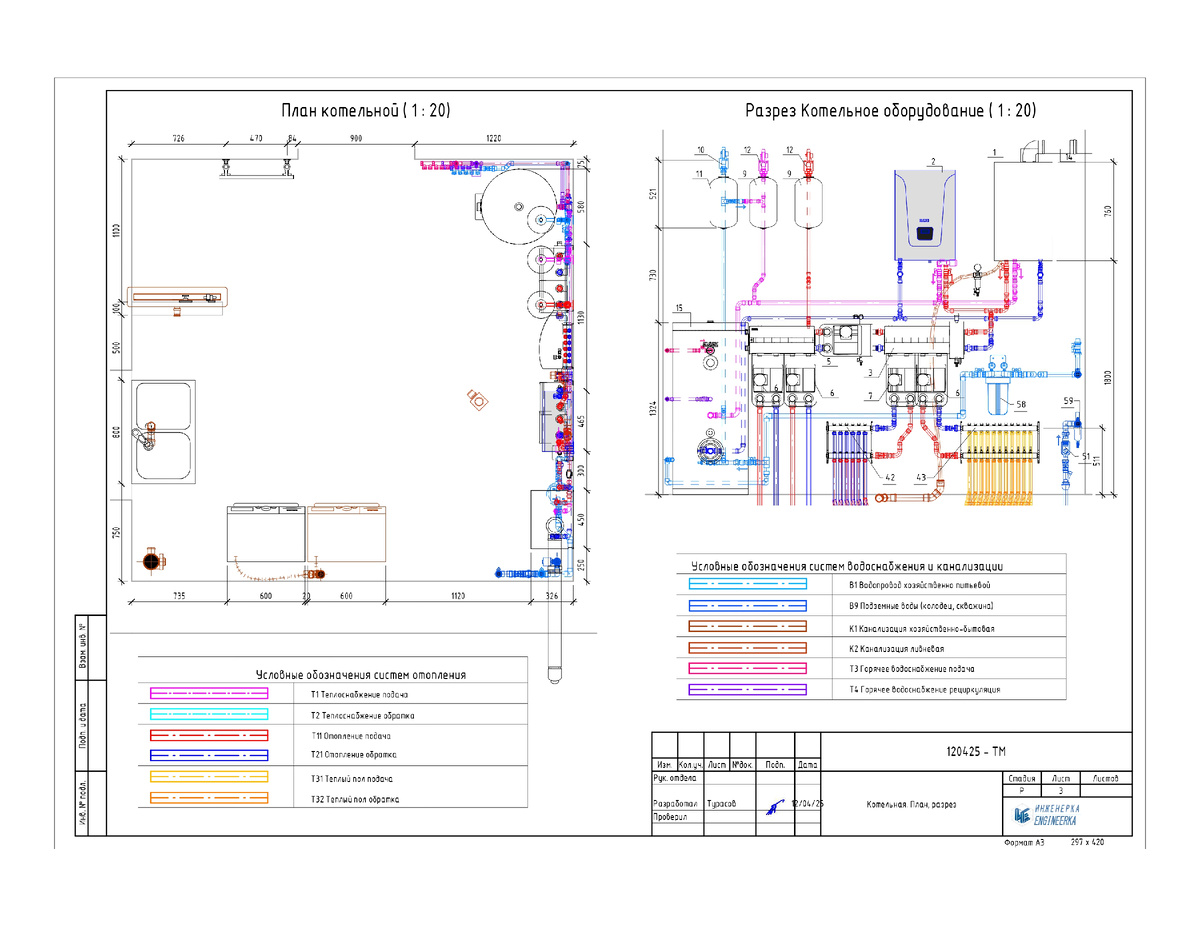Screen dimensions: 1200x927
Task: Select legend text 'К2 Канализация ливневая'
Action: pos(897,649)
